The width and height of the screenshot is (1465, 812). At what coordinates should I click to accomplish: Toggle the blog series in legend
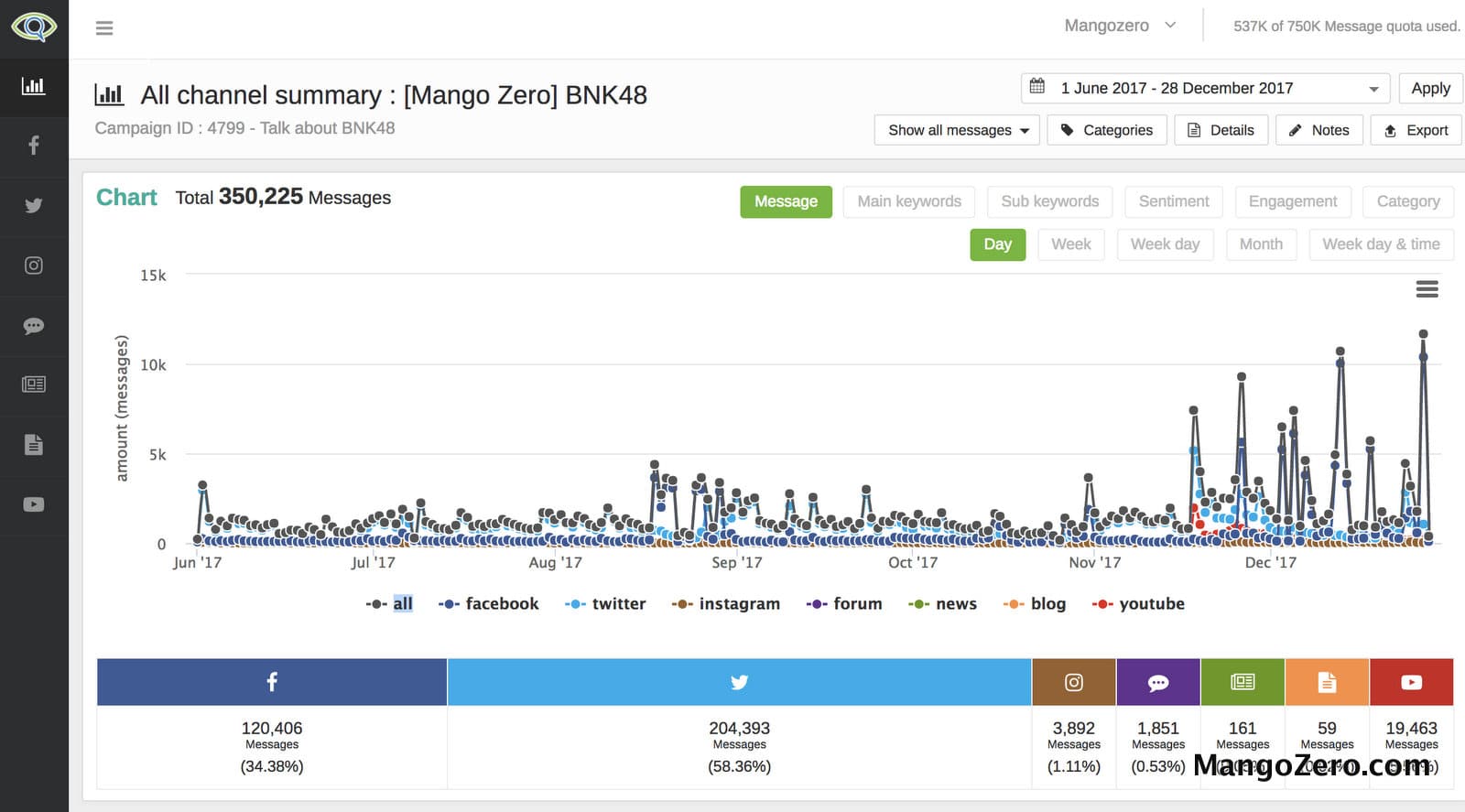pyautogui.click(x=1035, y=604)
